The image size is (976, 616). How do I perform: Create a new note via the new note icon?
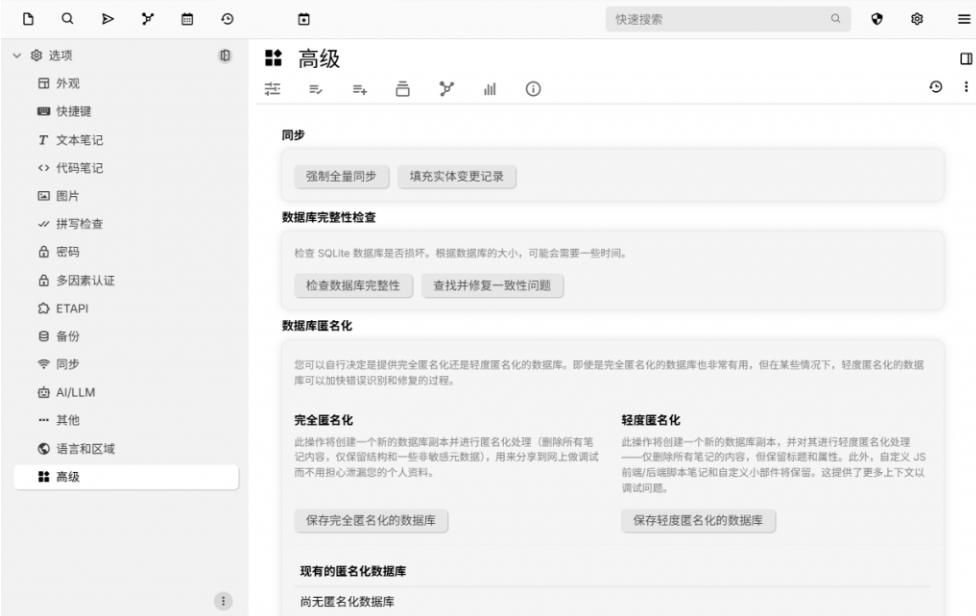coord(29,18)
